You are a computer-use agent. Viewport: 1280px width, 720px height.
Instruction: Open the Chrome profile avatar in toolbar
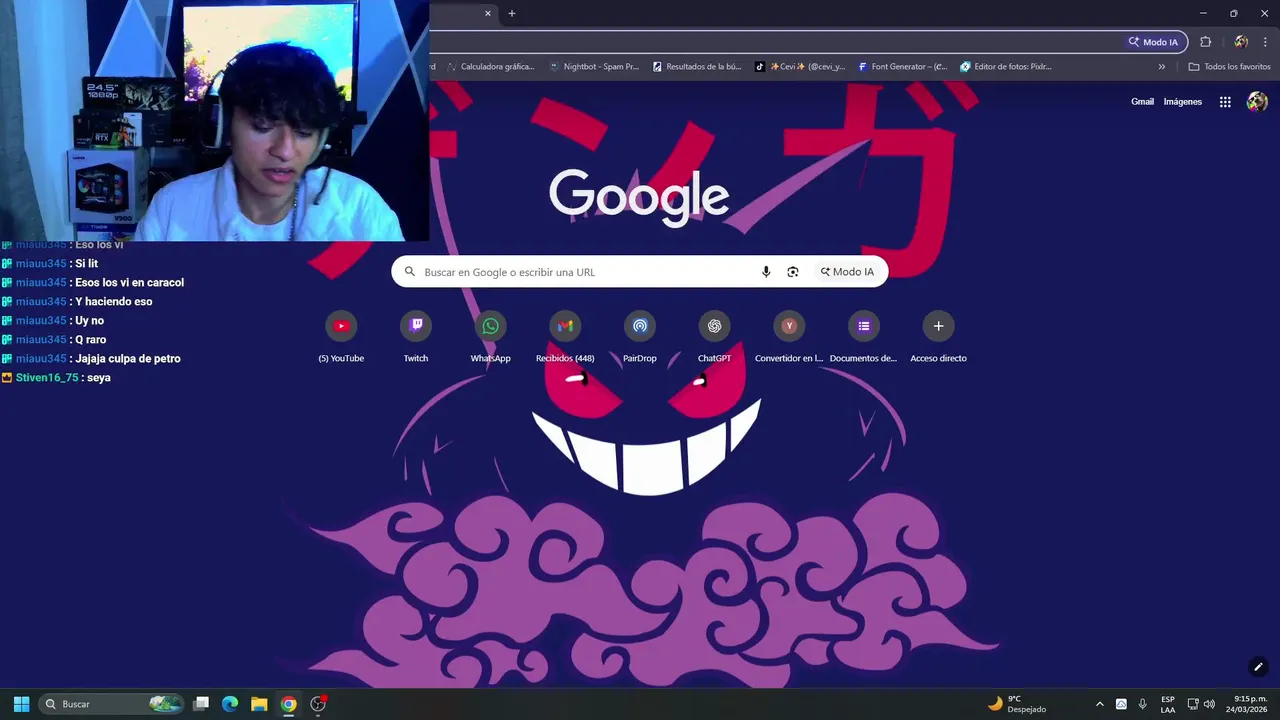1241,42
